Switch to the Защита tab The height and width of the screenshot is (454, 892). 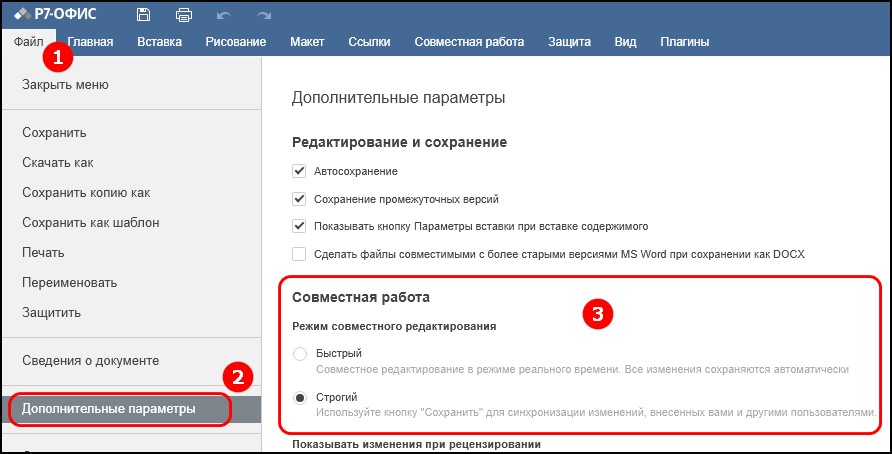(569, 42)
